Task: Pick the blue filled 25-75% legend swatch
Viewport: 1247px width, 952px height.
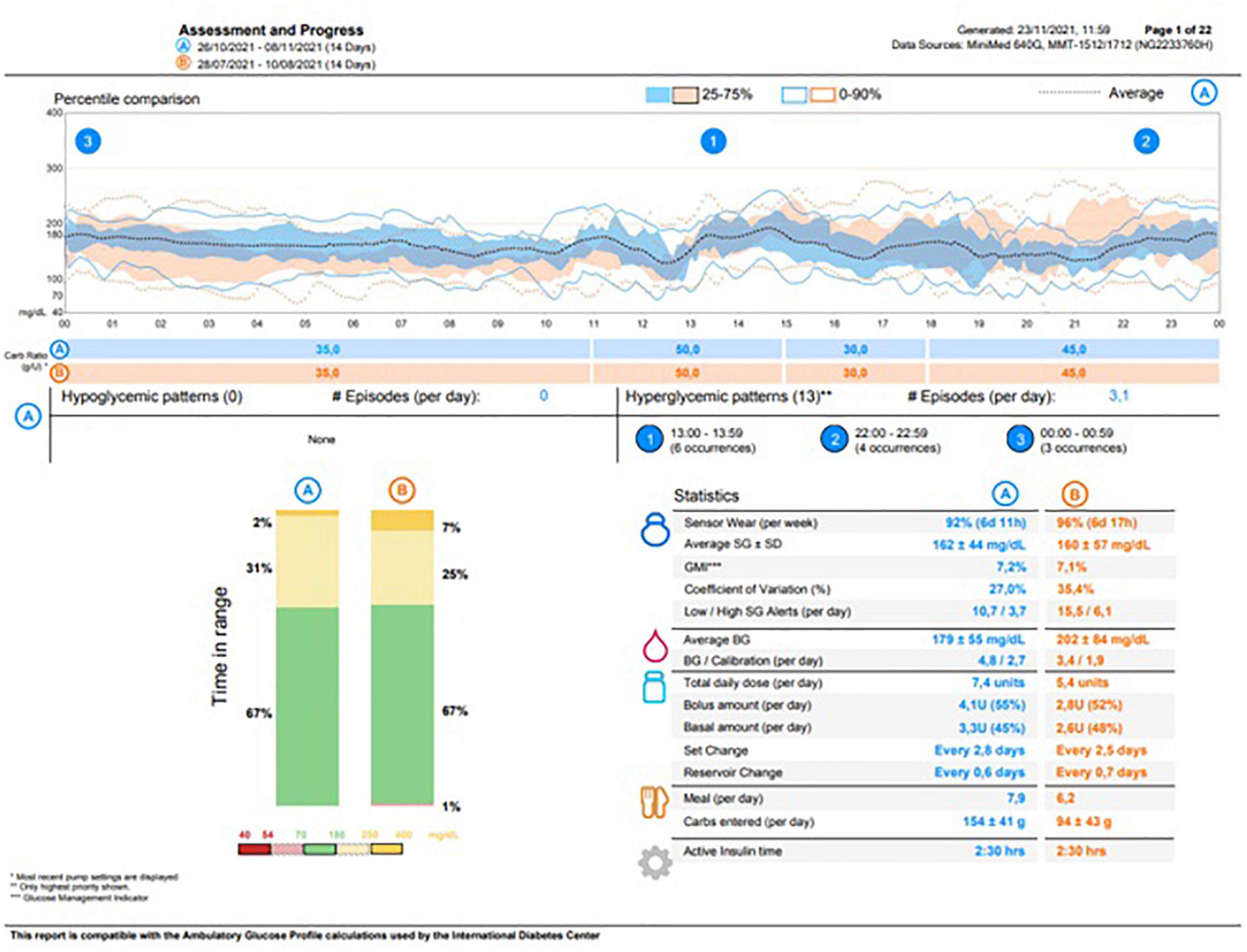Action: click(x=658, y=95)
